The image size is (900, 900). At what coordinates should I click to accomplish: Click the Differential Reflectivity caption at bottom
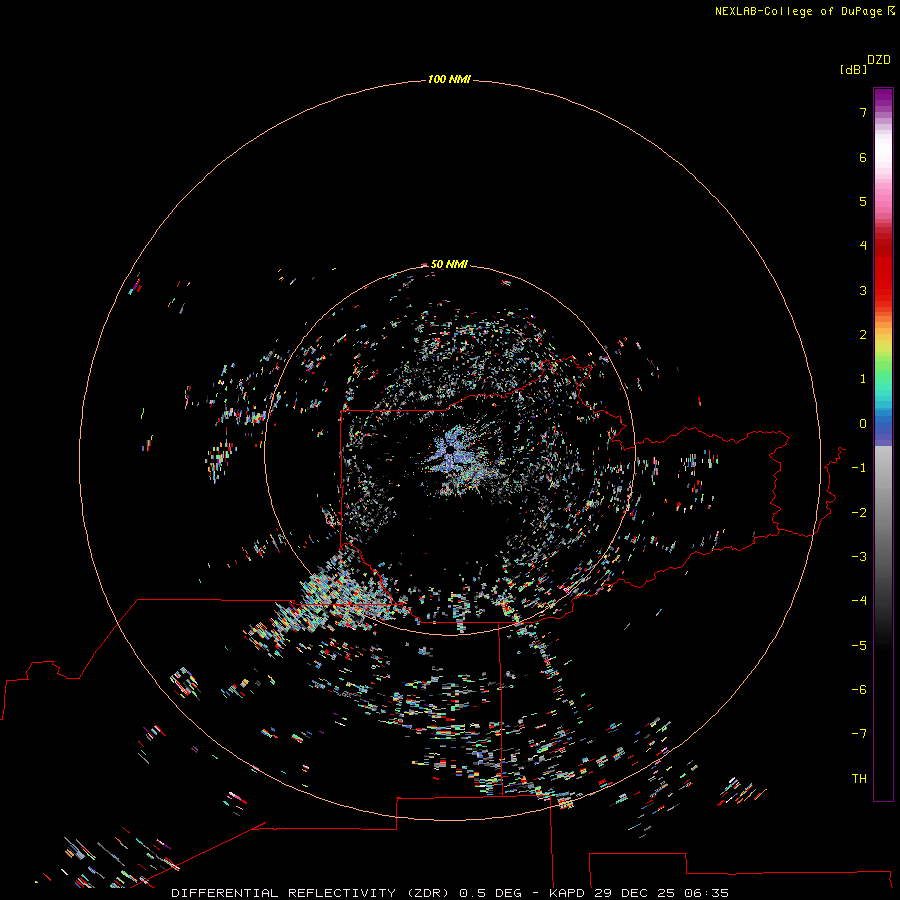450,893
